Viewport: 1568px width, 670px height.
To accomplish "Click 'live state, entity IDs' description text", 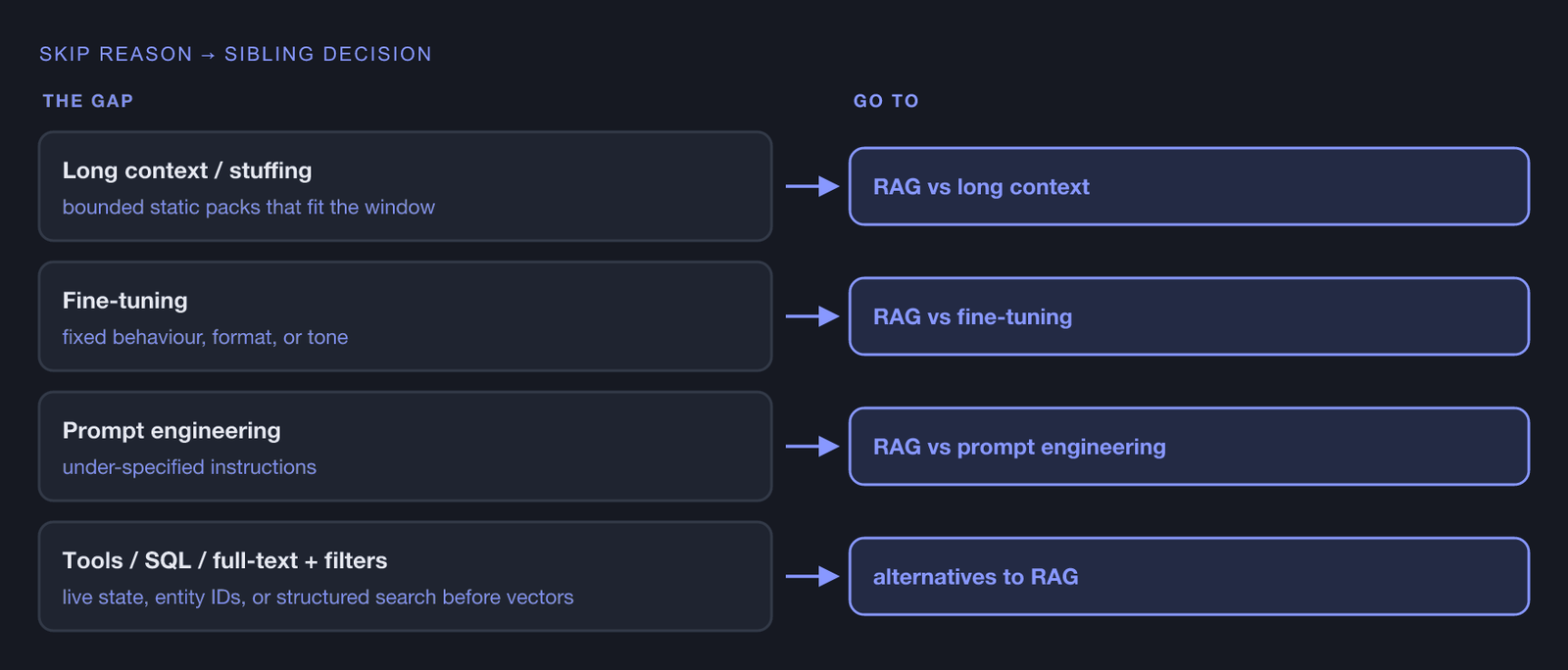I will 318,598.
